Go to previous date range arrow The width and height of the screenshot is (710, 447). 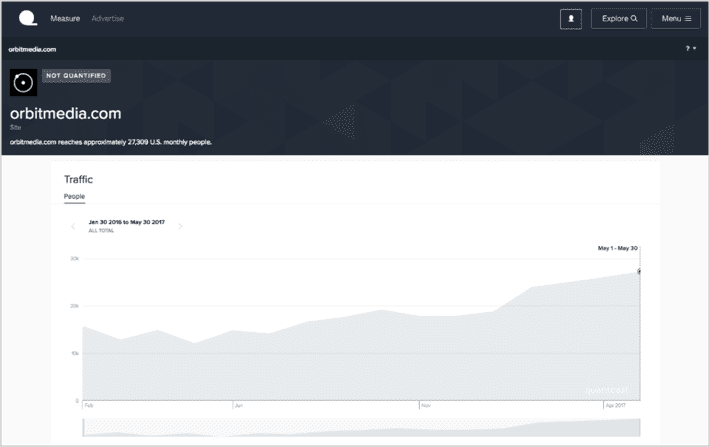[73, 226]
